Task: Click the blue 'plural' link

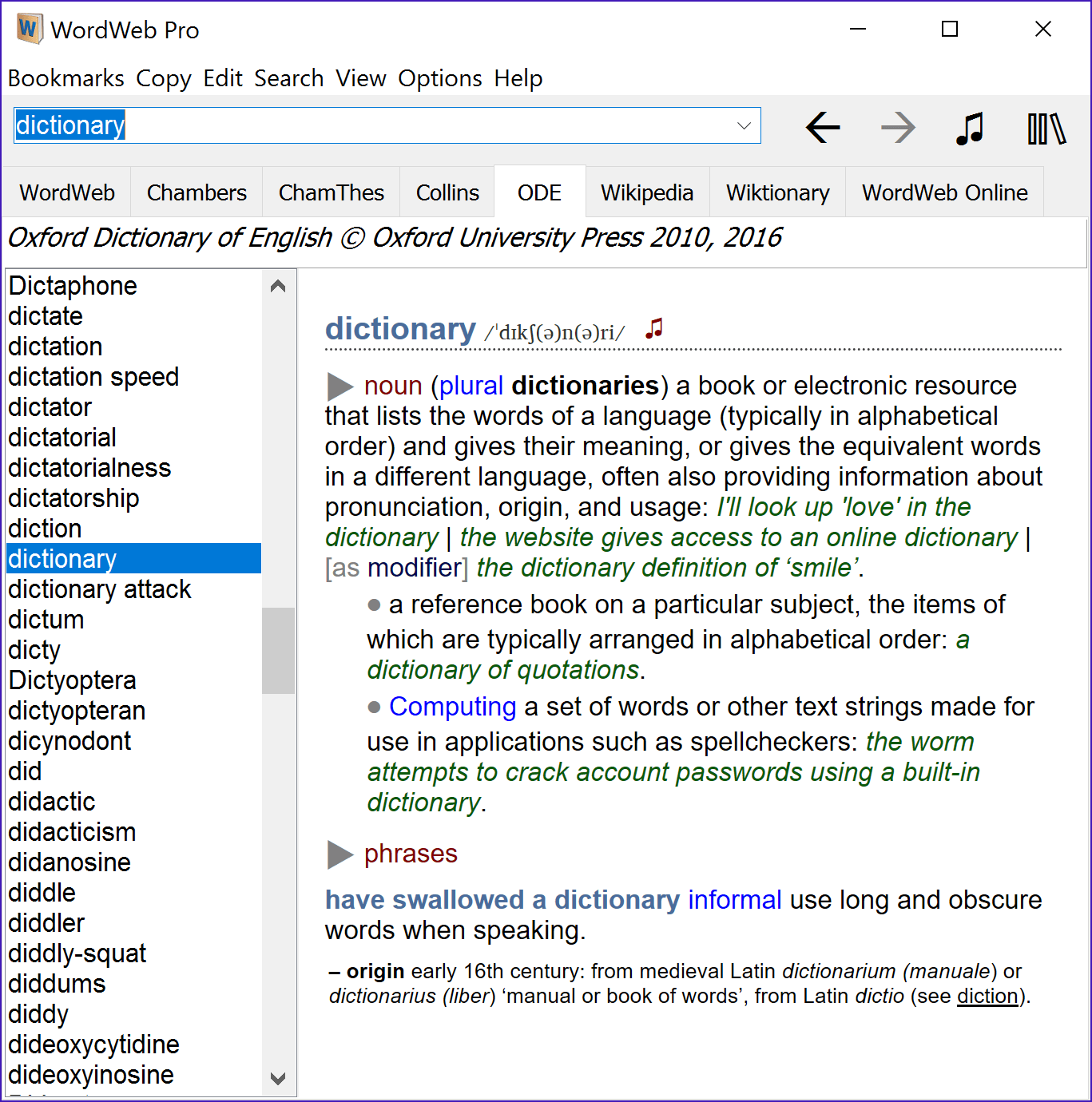Action: point(471,386)
